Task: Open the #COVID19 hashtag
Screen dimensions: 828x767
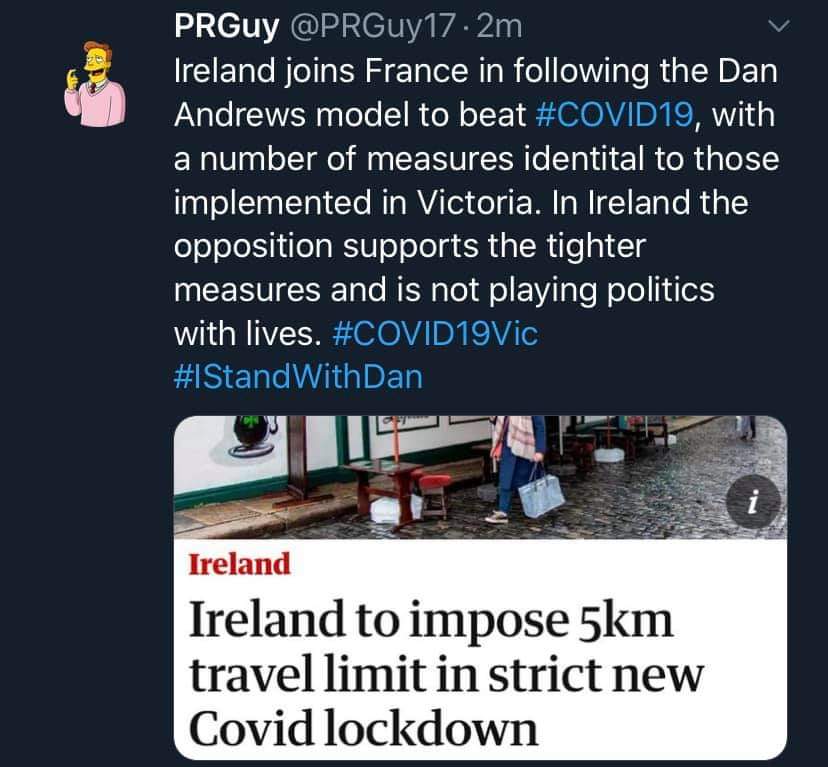Action: (614, 115)
